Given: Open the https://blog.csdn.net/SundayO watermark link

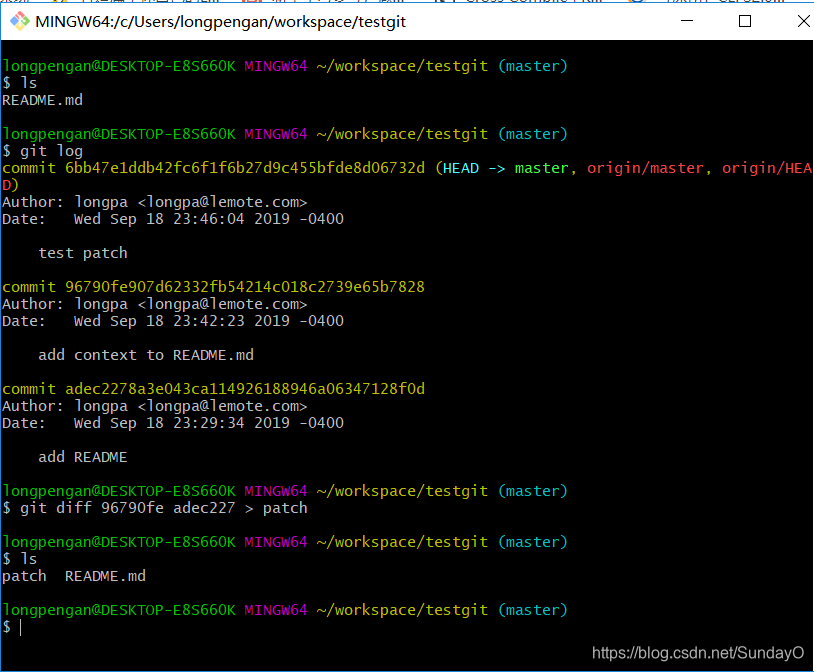Looking at the screenshot, I should (697, 652).
